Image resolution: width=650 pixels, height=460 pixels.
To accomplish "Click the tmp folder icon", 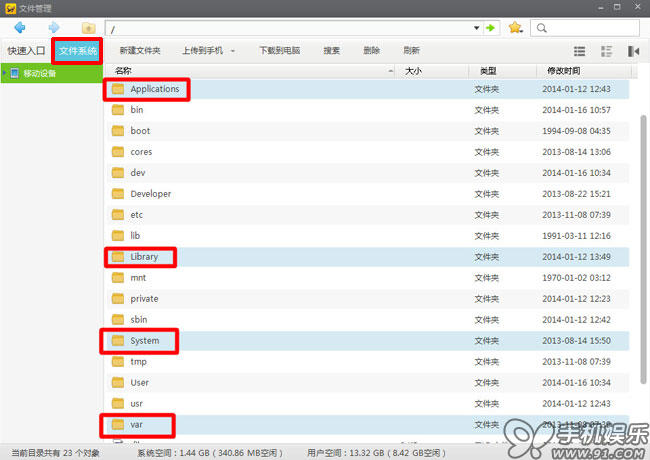I will pos(118,362).
